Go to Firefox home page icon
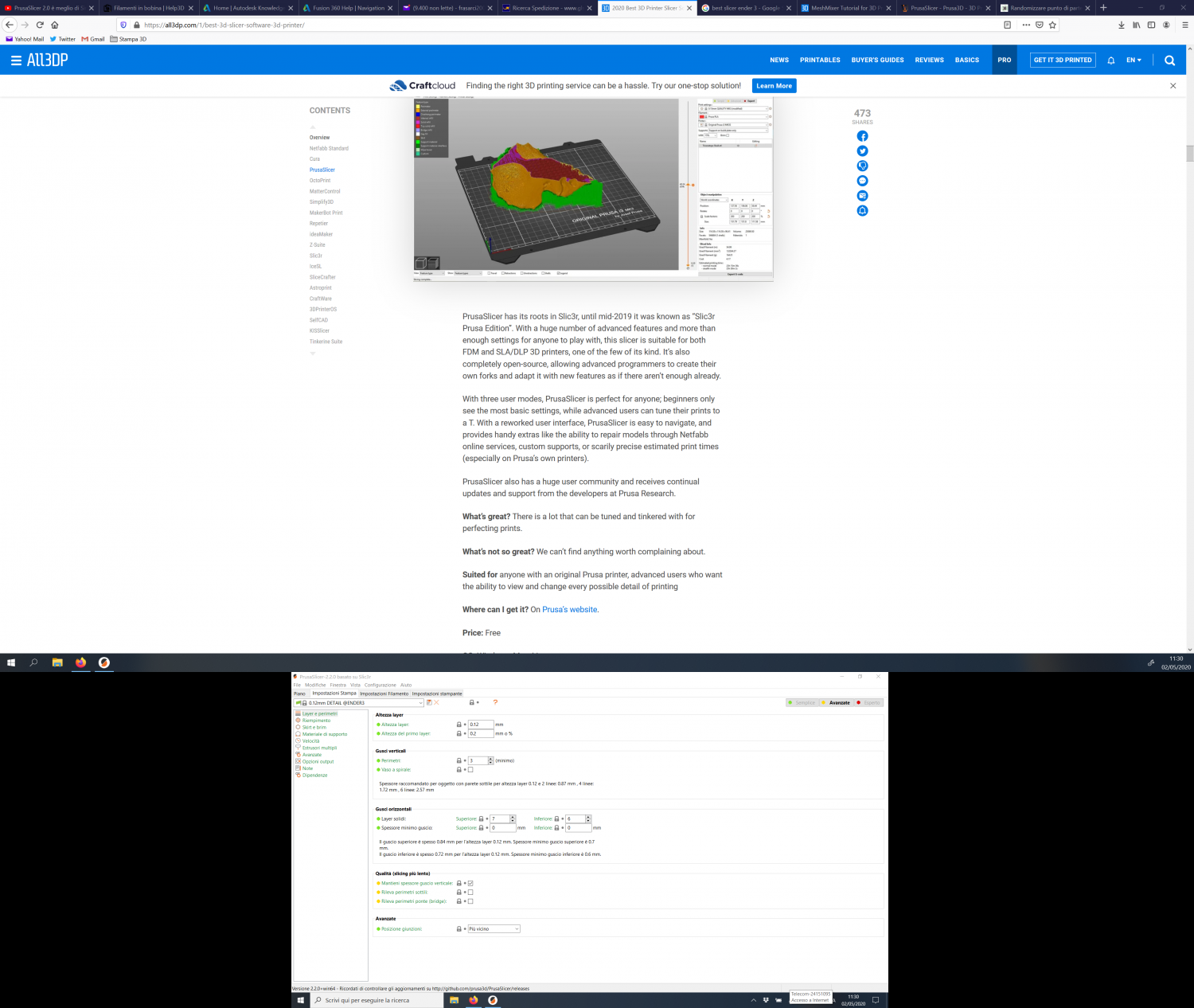The width and height of the screenshot is (1194, 1008). [x=54, y=25]
